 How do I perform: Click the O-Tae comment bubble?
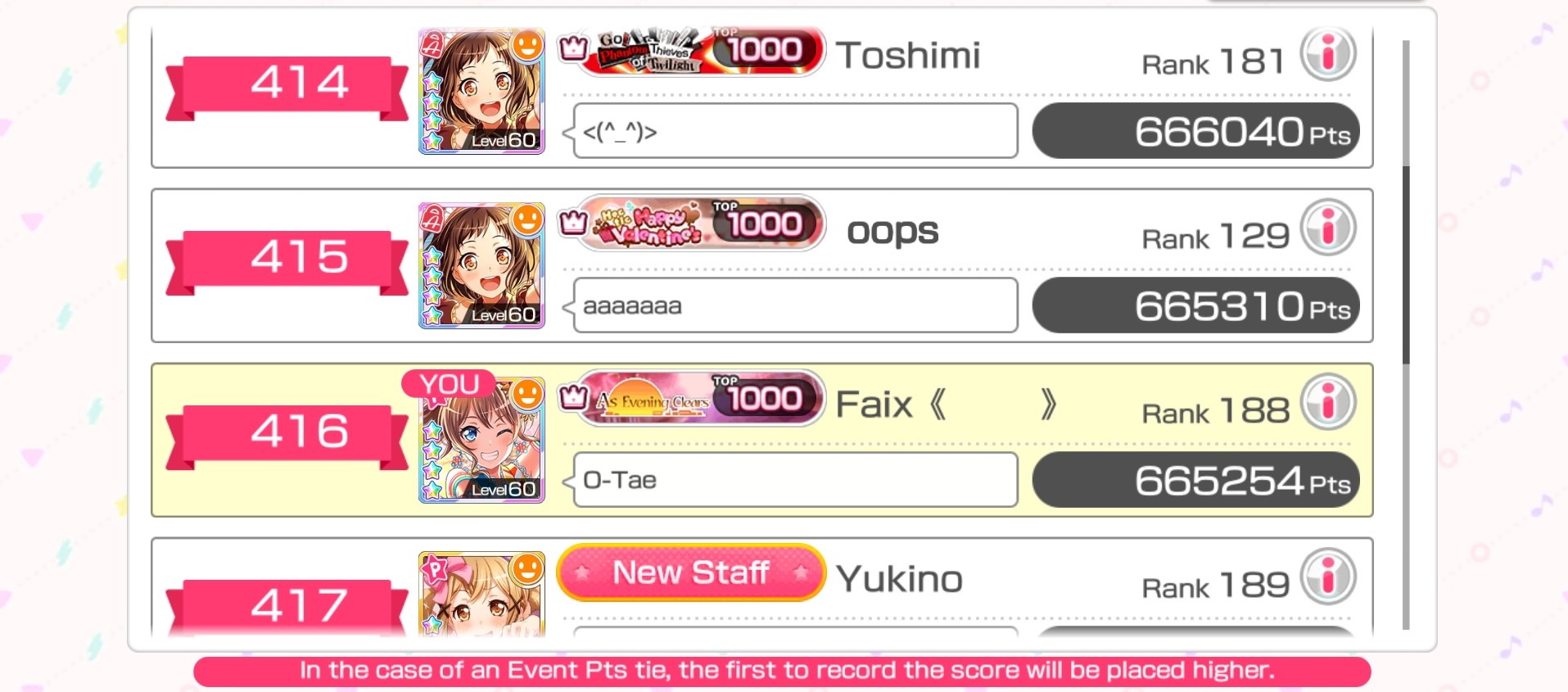794,480
